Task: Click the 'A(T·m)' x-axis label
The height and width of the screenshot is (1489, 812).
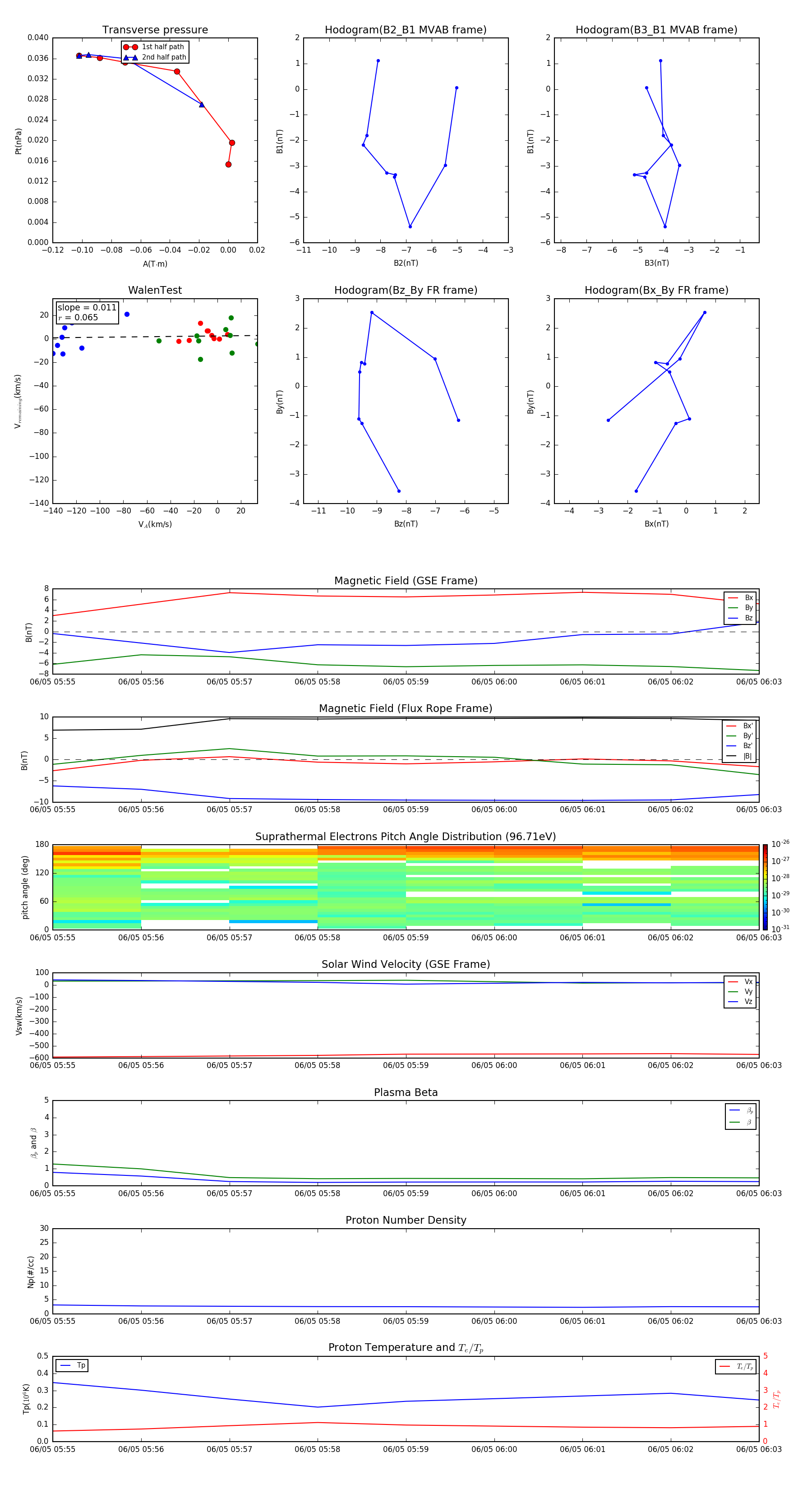Action: coord(155,264)
